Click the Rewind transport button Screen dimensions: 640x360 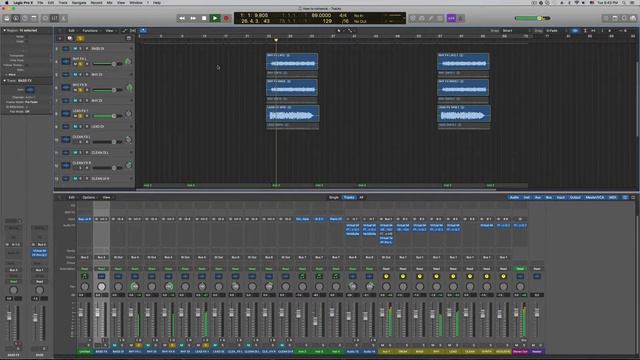(182, 18)
